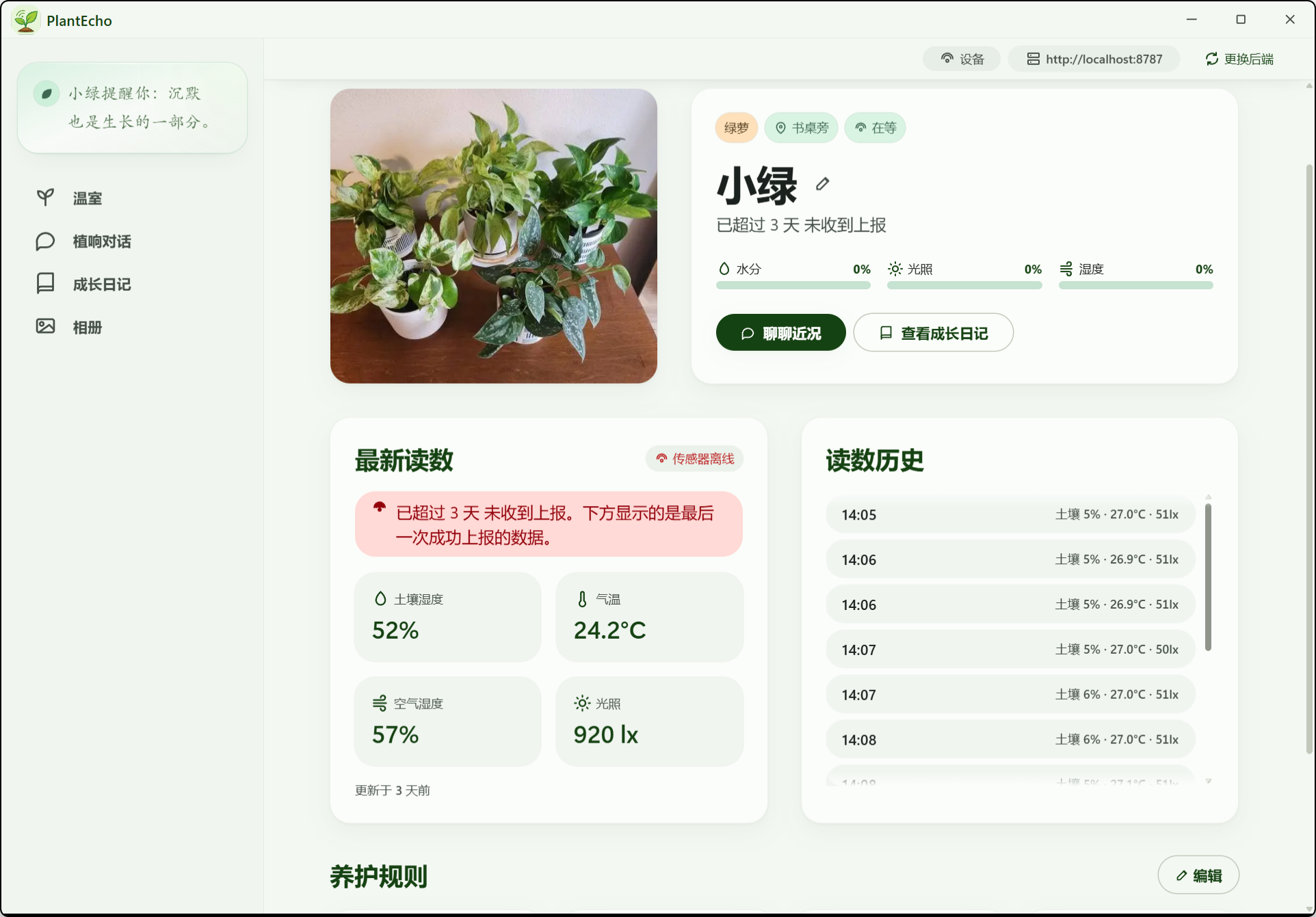
Task: Click the 绿萝 species tag
Action: point(737,128)
